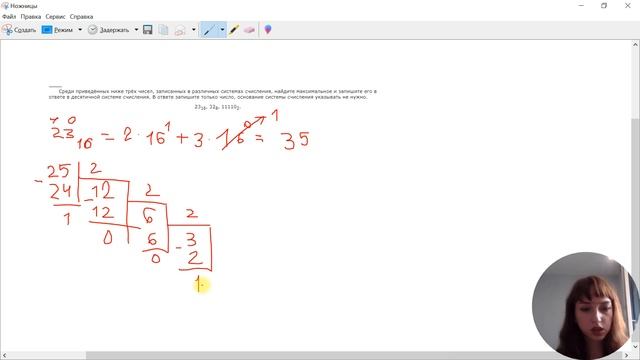This screenshot has height=360, width=640.
Task: Minimize the Ножницы window
Action: coord(581,6)
